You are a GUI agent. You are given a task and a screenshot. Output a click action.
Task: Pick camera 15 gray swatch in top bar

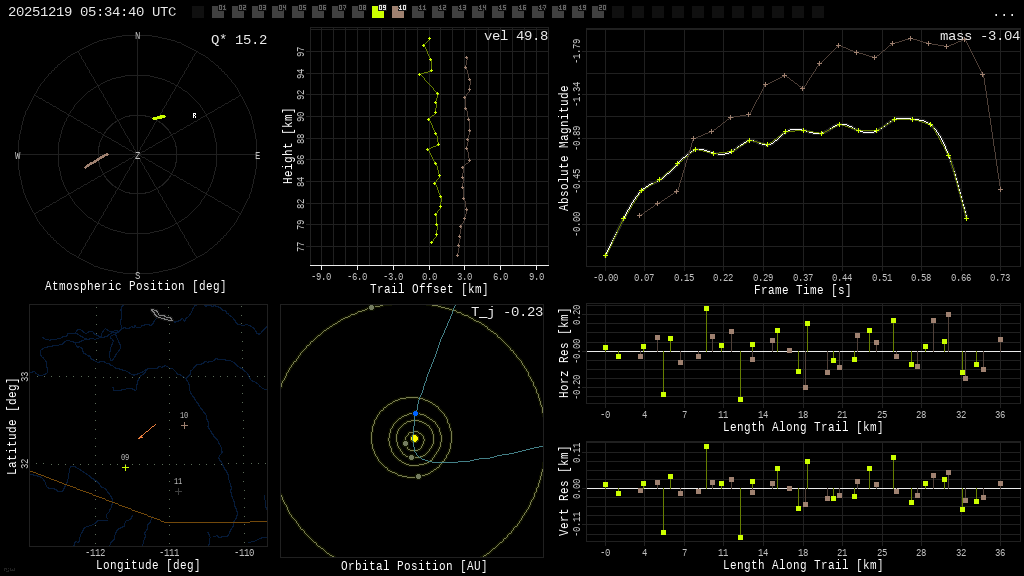pos(498,12)
